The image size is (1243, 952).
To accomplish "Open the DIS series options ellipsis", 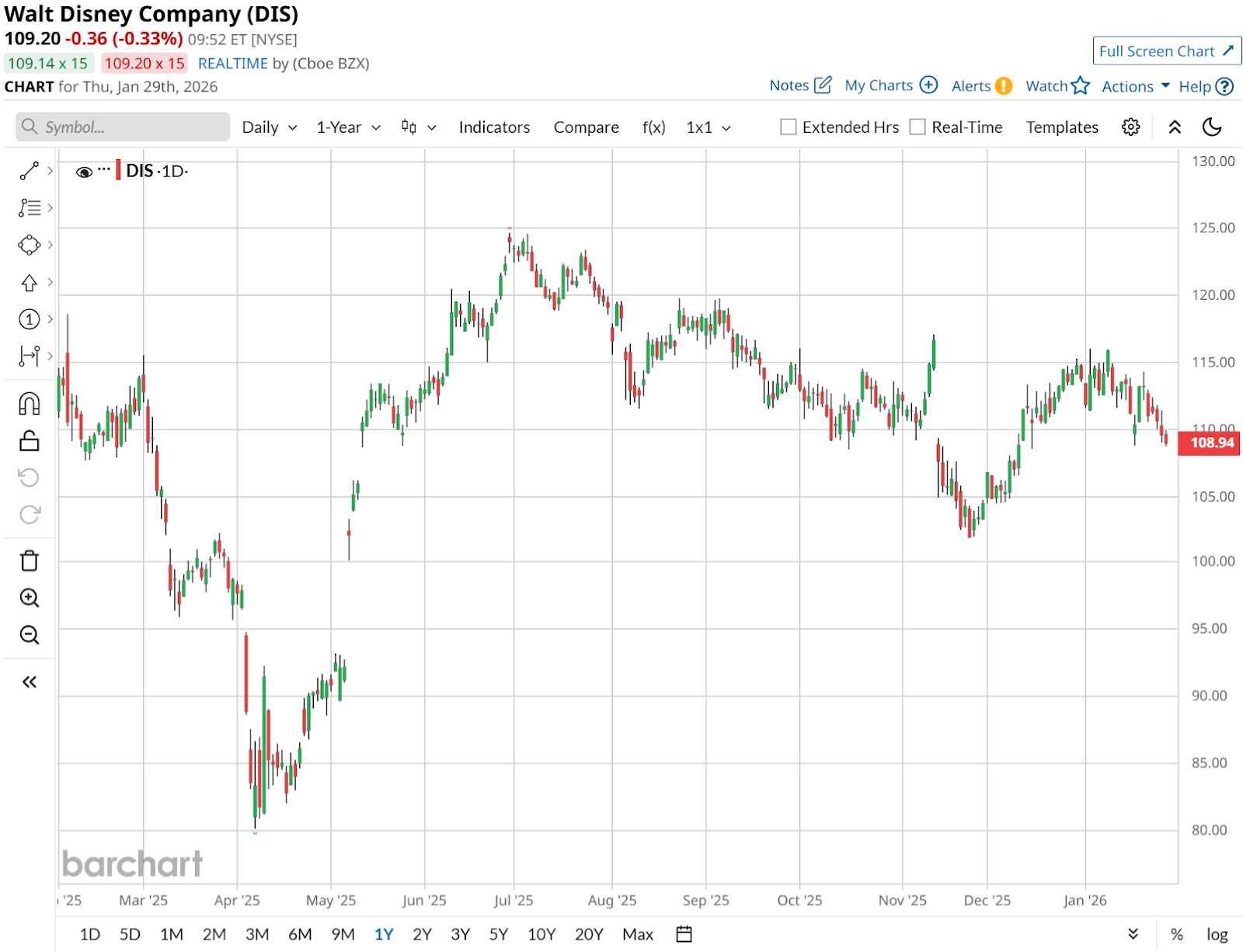I will click(104, 169).
